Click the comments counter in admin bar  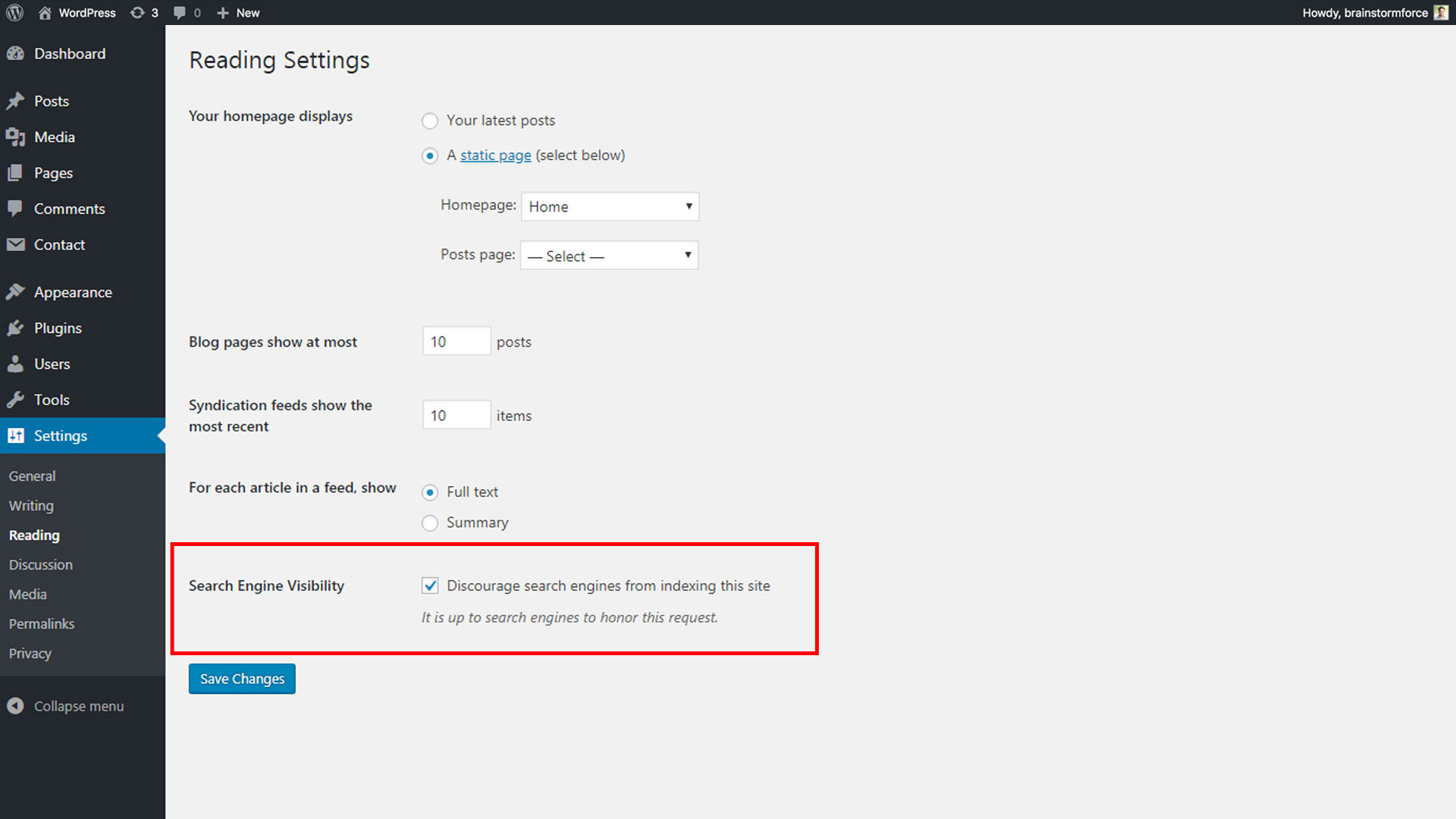(187, 12)
